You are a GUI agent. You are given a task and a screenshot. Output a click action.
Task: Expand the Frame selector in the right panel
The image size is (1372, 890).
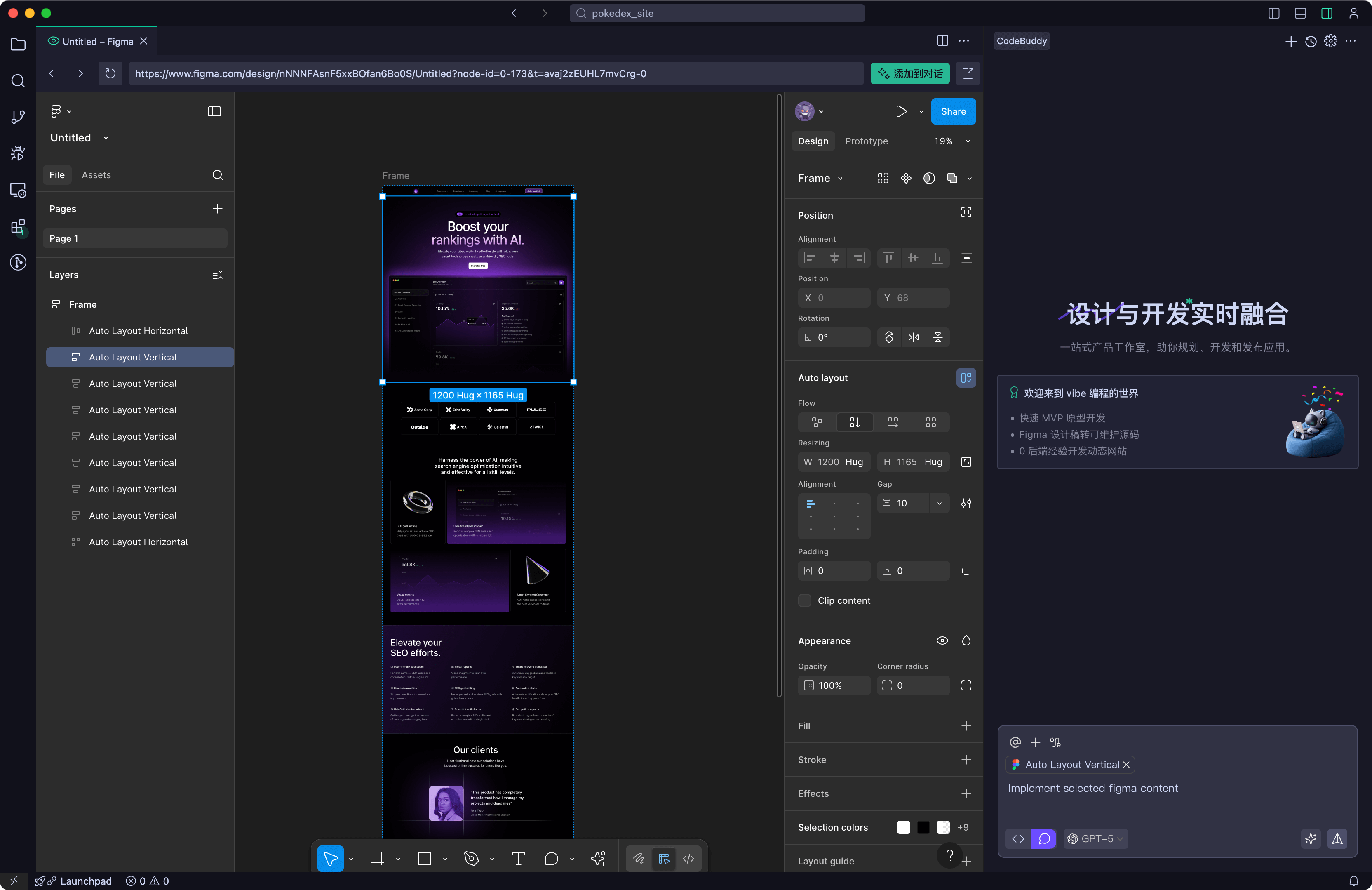point(839,178)
